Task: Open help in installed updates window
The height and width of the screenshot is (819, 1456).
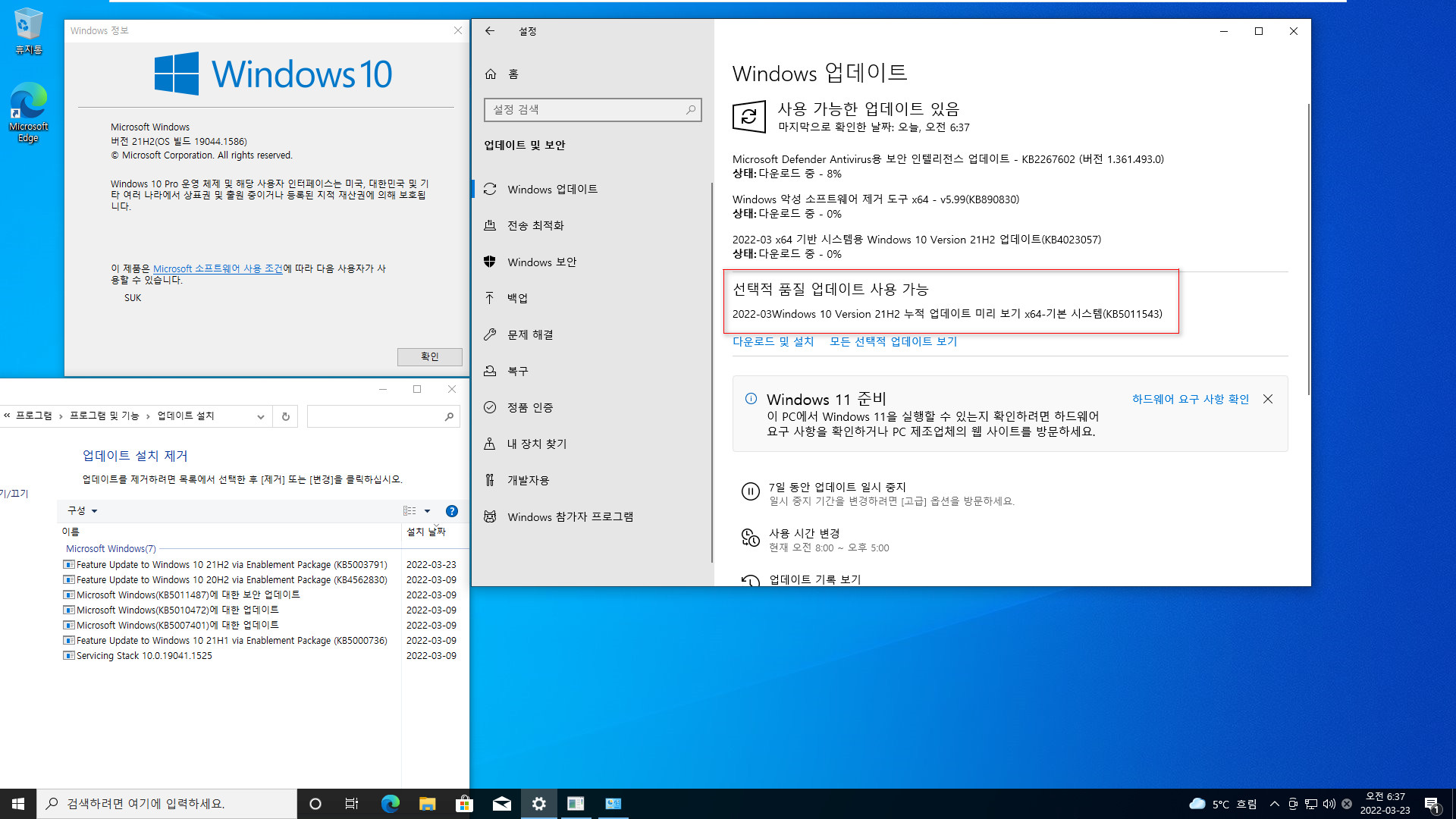Action: click(452, 511)
